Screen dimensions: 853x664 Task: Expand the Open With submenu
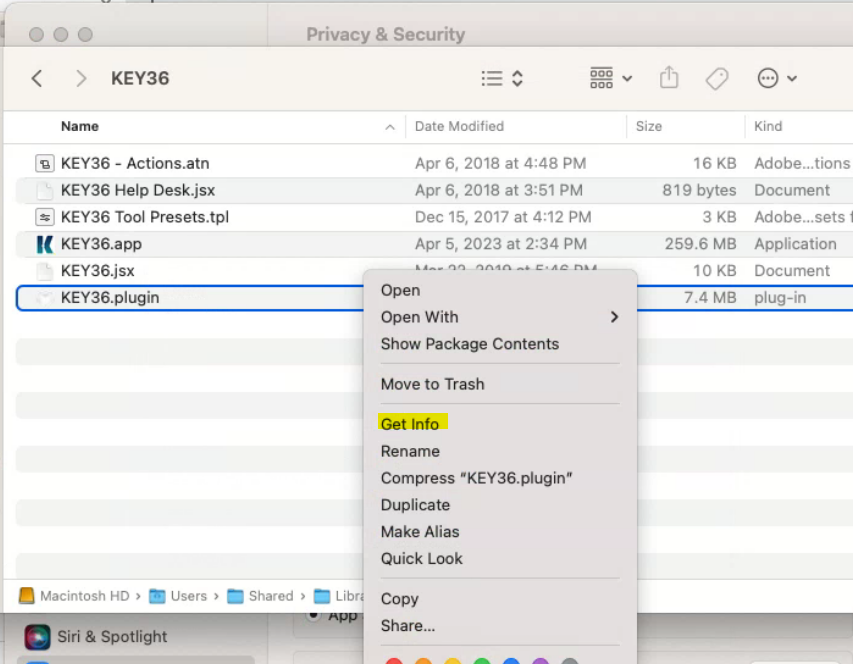click(419, 317)
